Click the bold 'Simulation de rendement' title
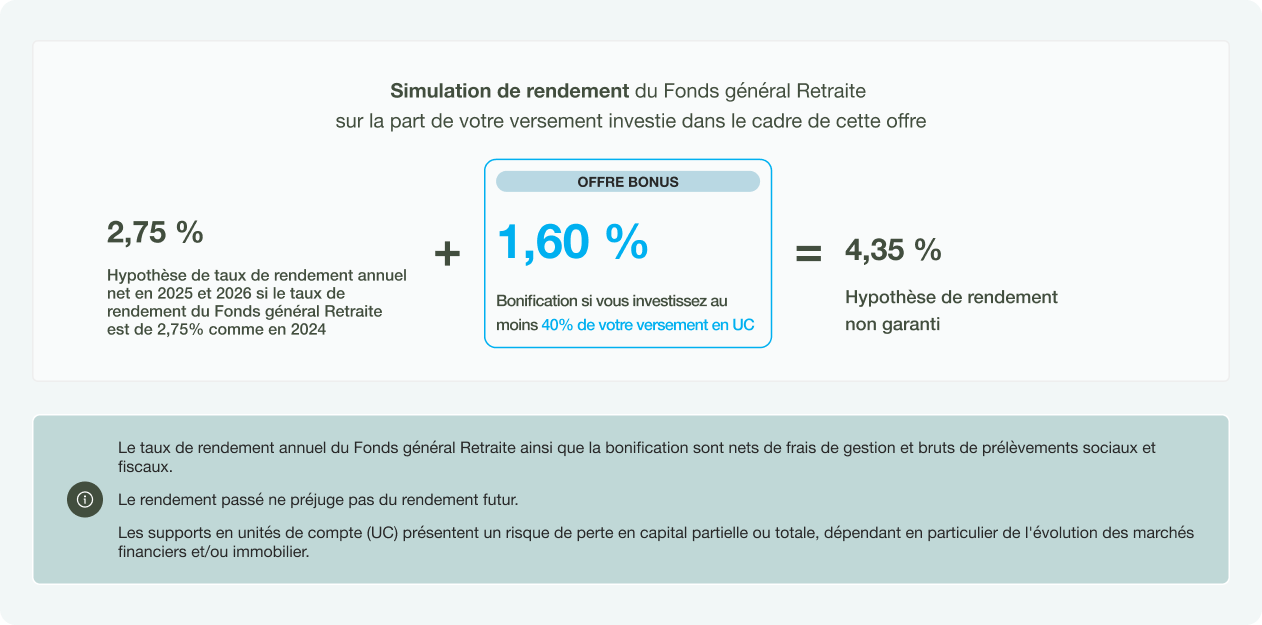 pyautogui.click(x=509, y=91)
